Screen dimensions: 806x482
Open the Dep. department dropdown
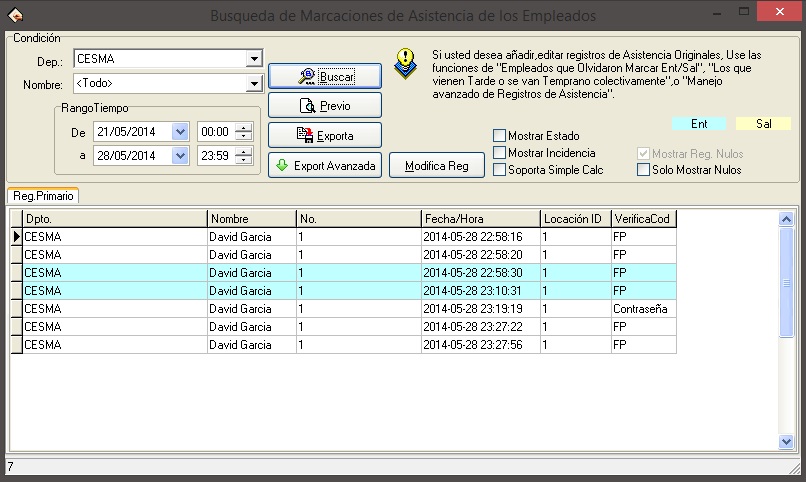pyautogui.click(x=254, y=59)
